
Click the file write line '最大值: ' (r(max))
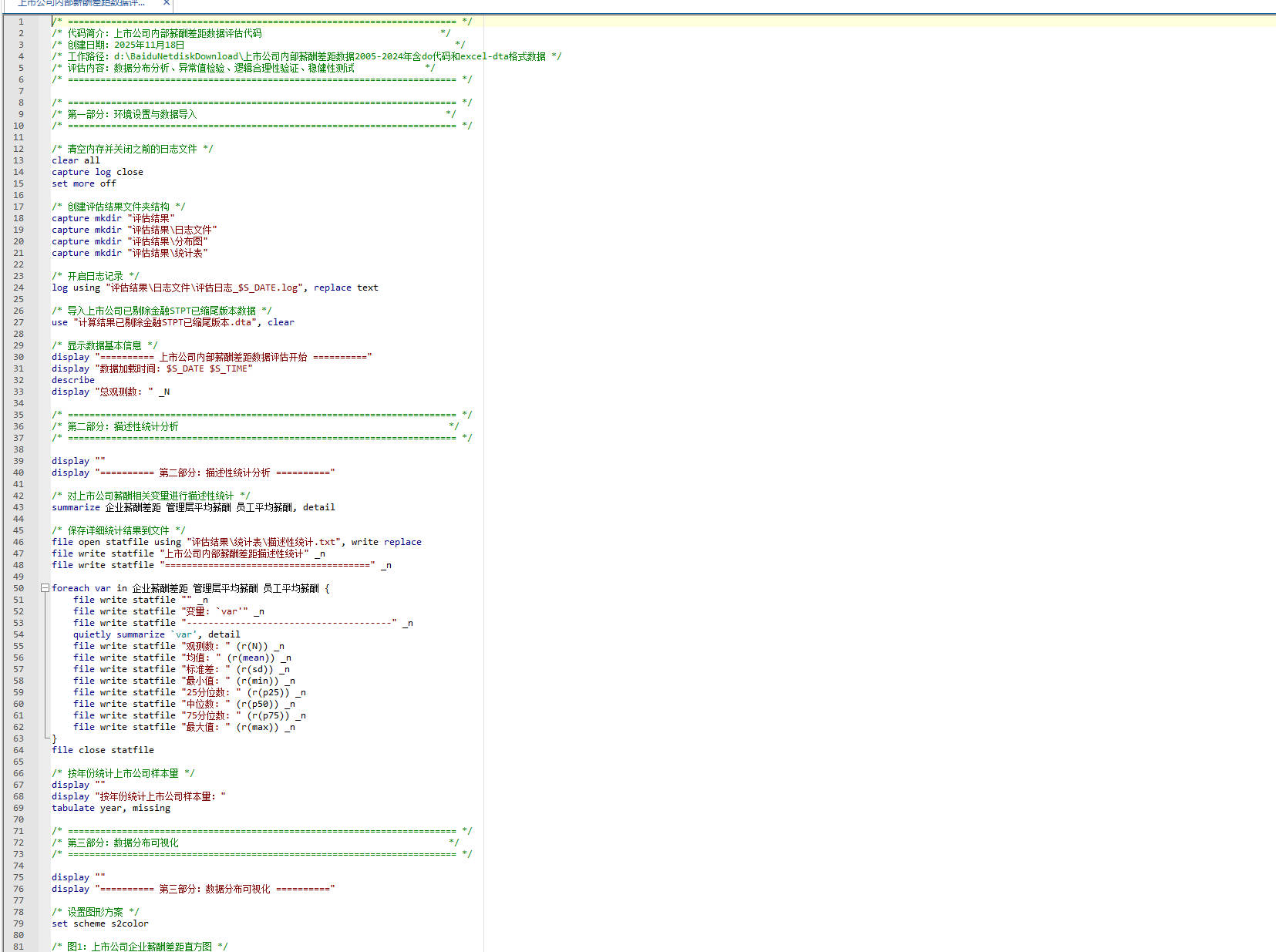pos(184,727)
